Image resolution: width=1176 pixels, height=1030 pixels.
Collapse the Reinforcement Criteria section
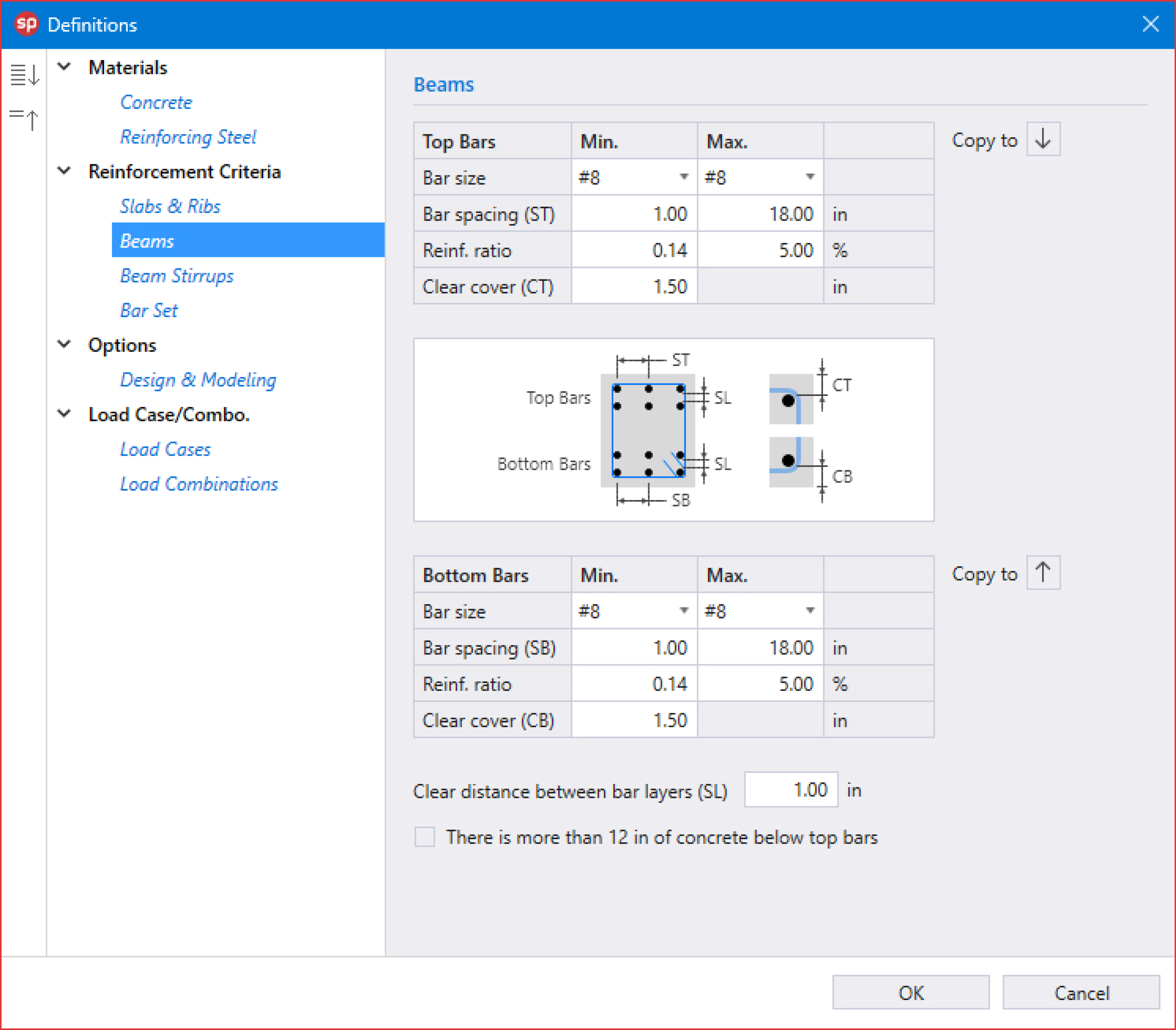pyautogui.click(x=64, y=171)
